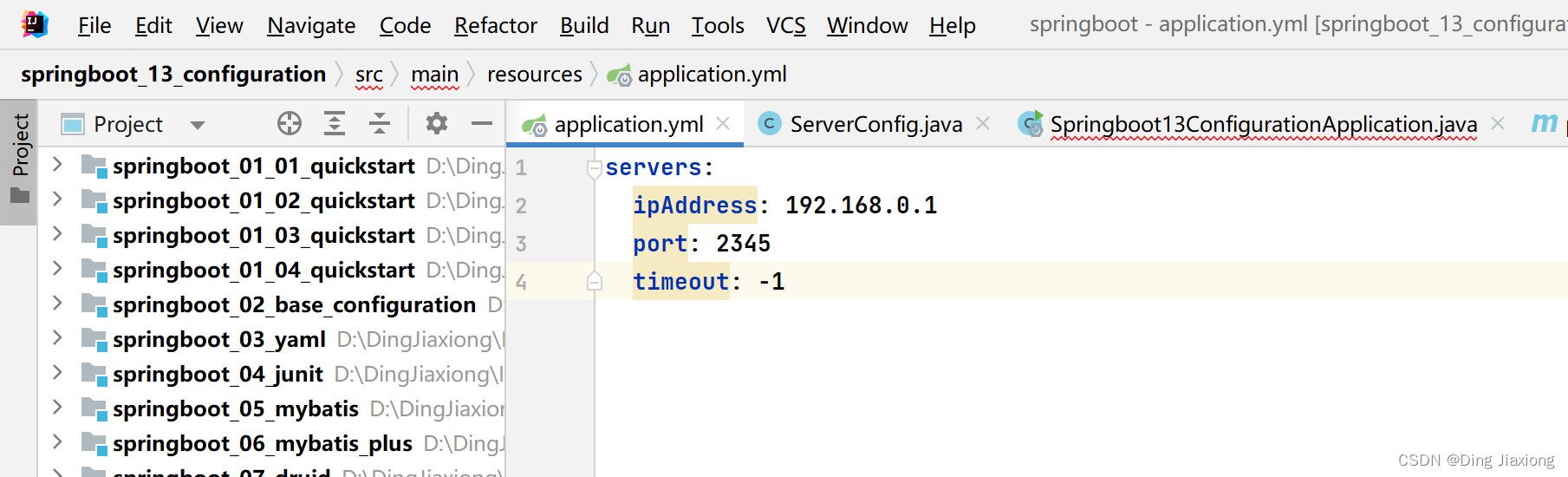This screenshot has height=477, width=1568.
Task: Click the main breadcrumb
Action: tap(434, 75)
